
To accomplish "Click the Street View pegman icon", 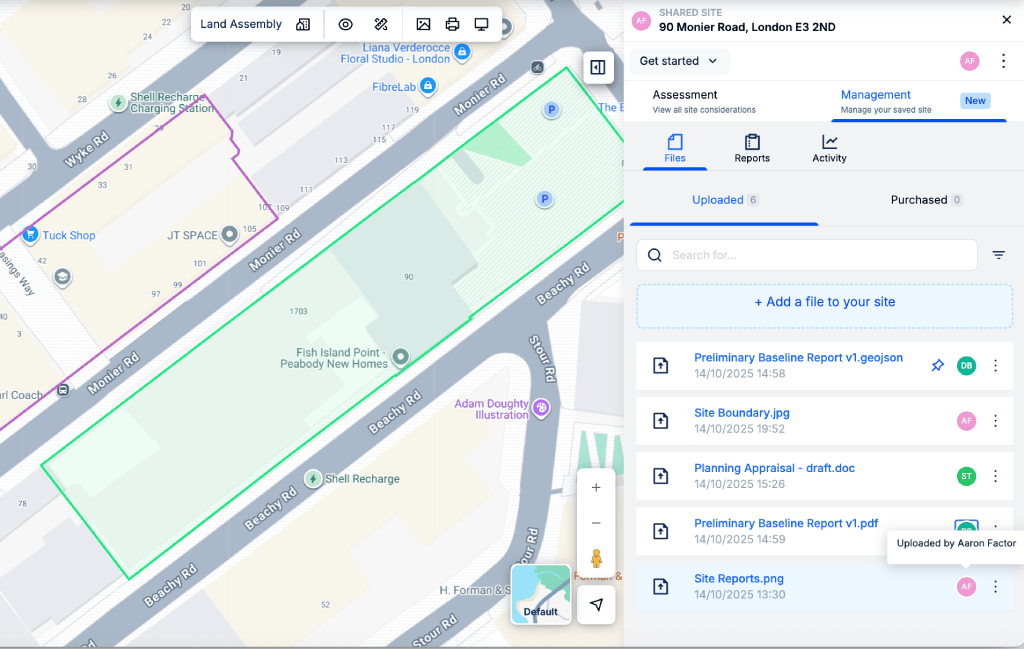I will pyautogui.click(x=596, y=558).
